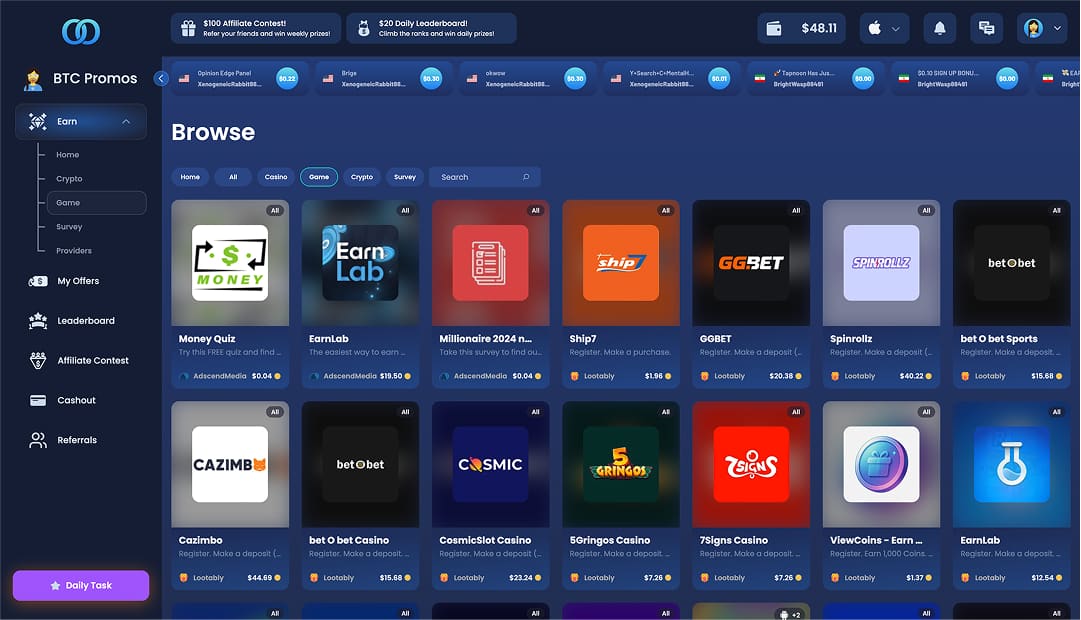
Task: Click the Opinion Edge Panel ticker item
Action: 237,79
